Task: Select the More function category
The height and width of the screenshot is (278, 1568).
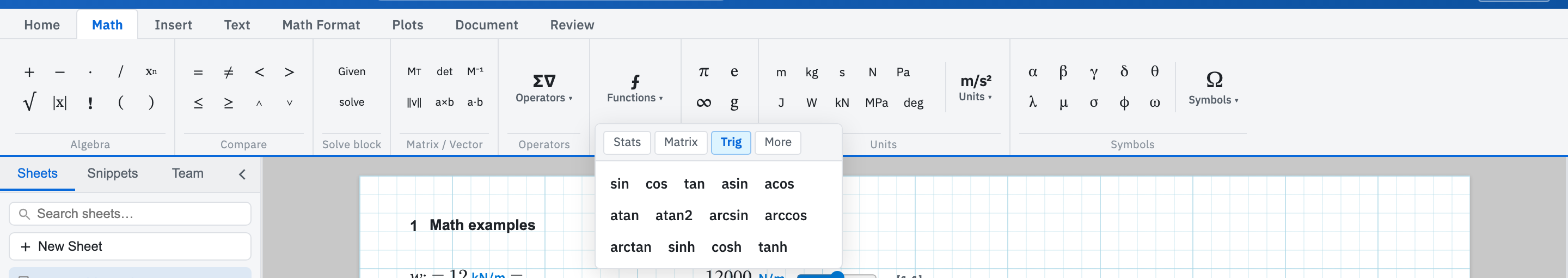Action: (778, 142)
